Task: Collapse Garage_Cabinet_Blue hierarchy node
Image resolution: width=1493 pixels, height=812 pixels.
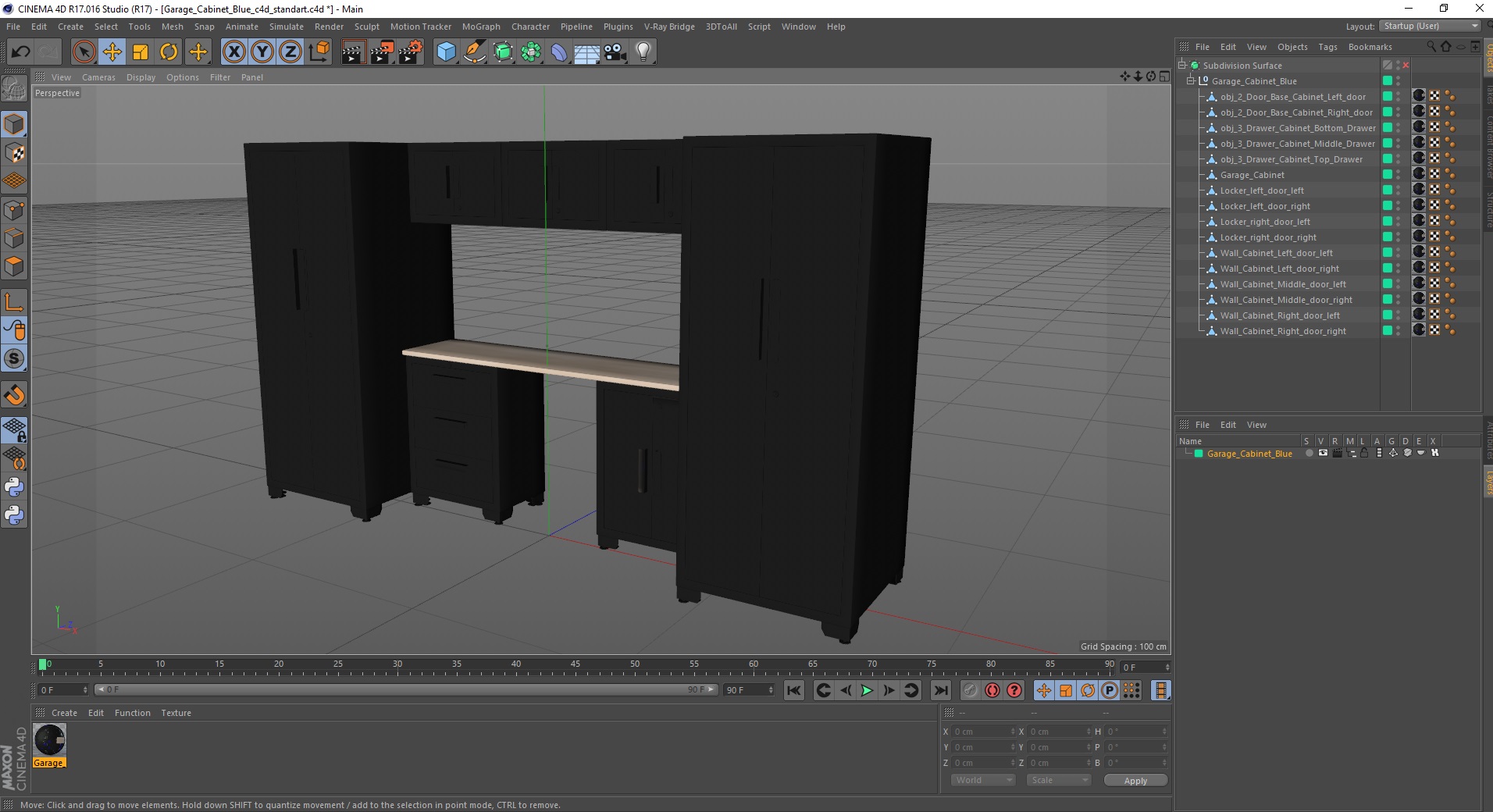Action: click(1191, 81)
